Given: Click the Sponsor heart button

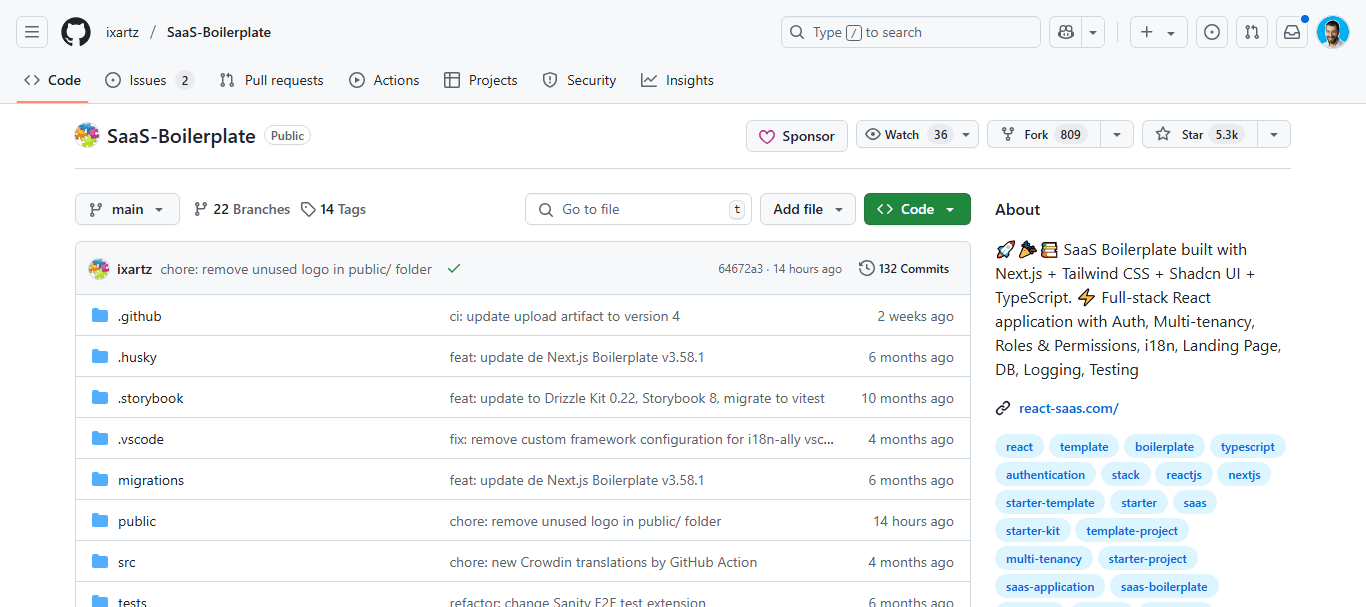Looking at the screenshot, I should coord(797,136).
